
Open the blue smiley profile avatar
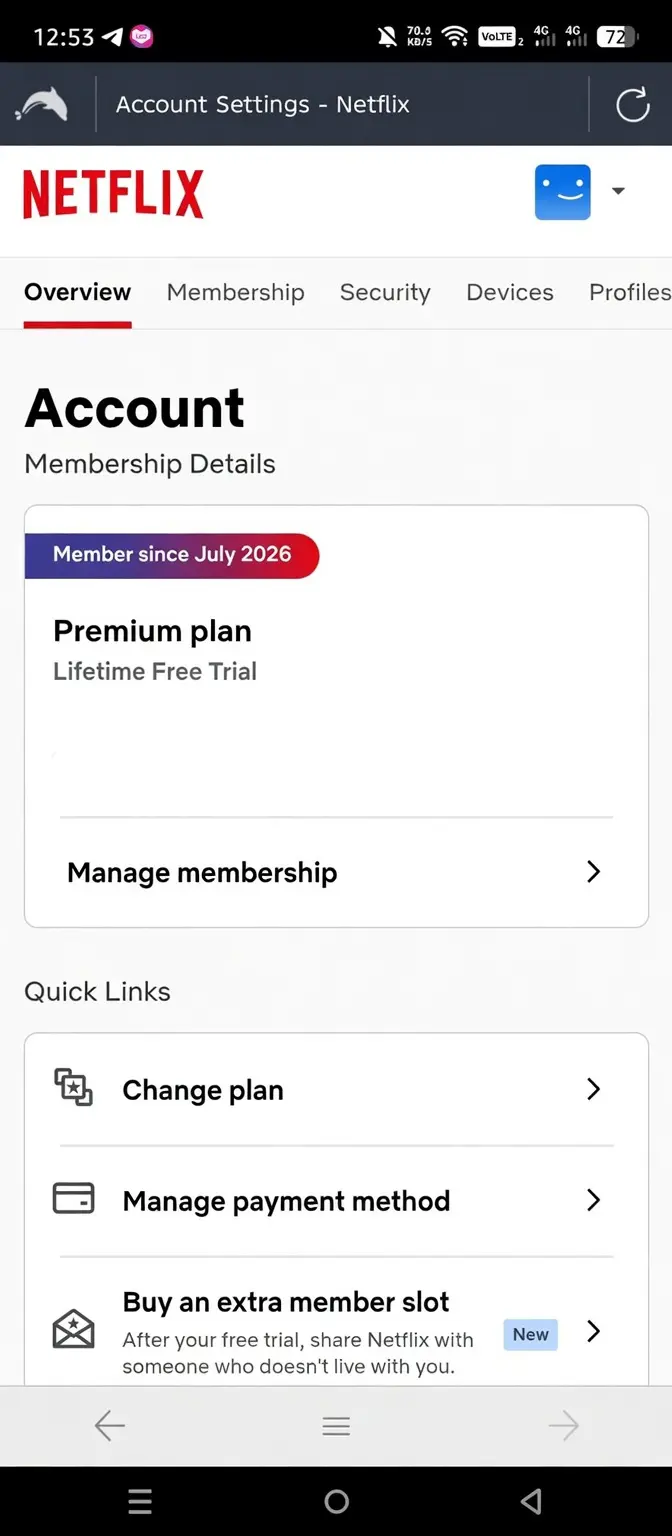pyautogui.click(x=563, y=192)
